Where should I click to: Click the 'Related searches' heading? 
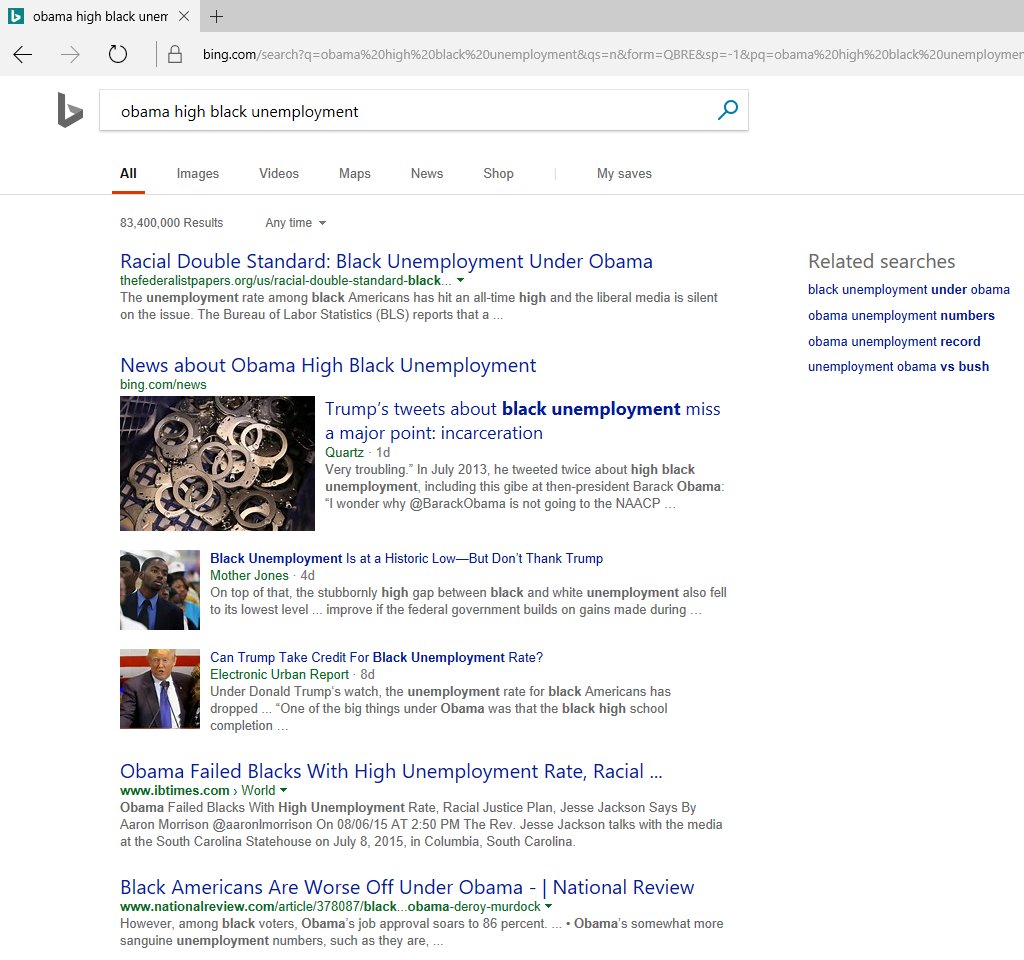[x=882, y=261]
